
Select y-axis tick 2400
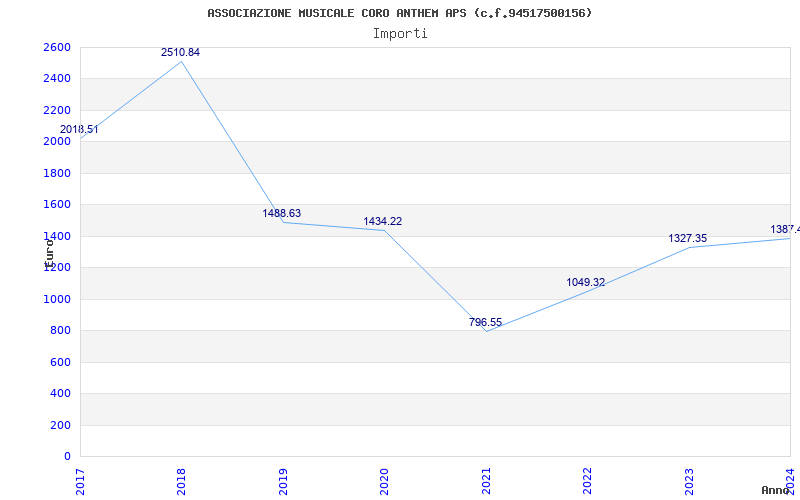coord(57,79)
